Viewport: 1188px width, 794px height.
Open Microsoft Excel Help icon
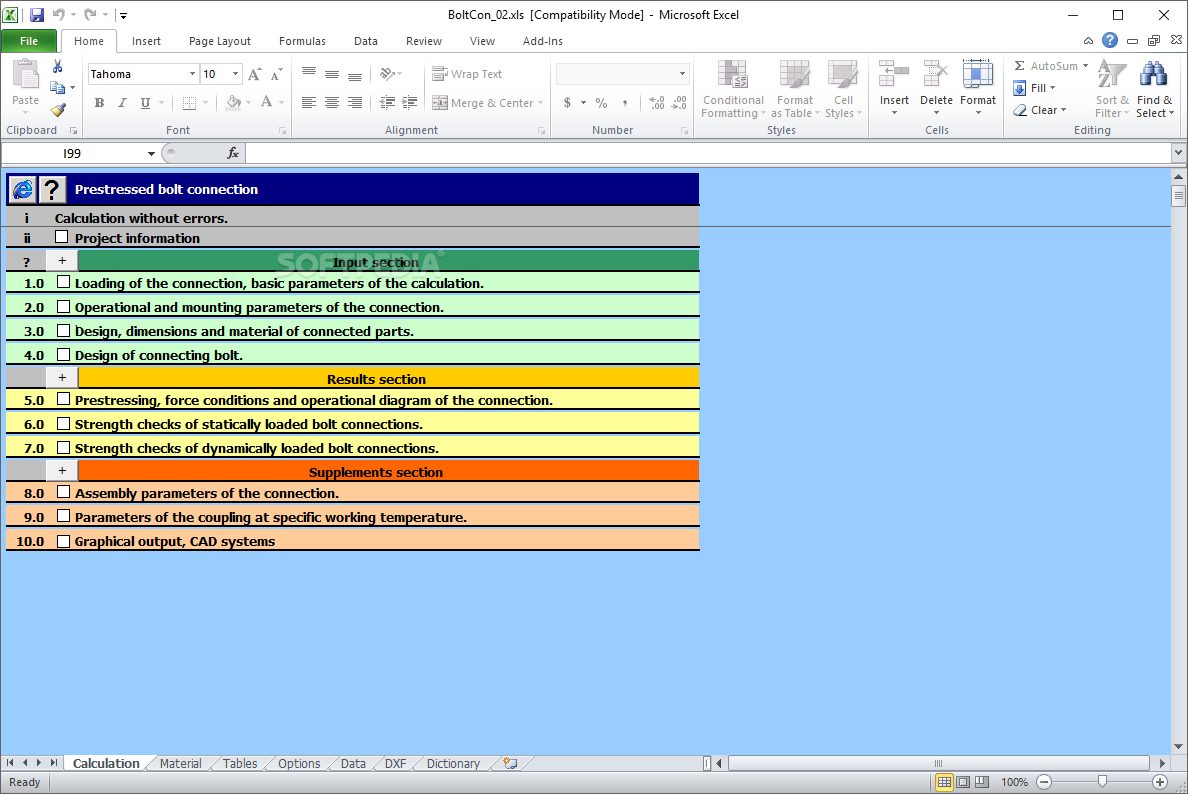pyautogui.click(x=1109, y=41)
